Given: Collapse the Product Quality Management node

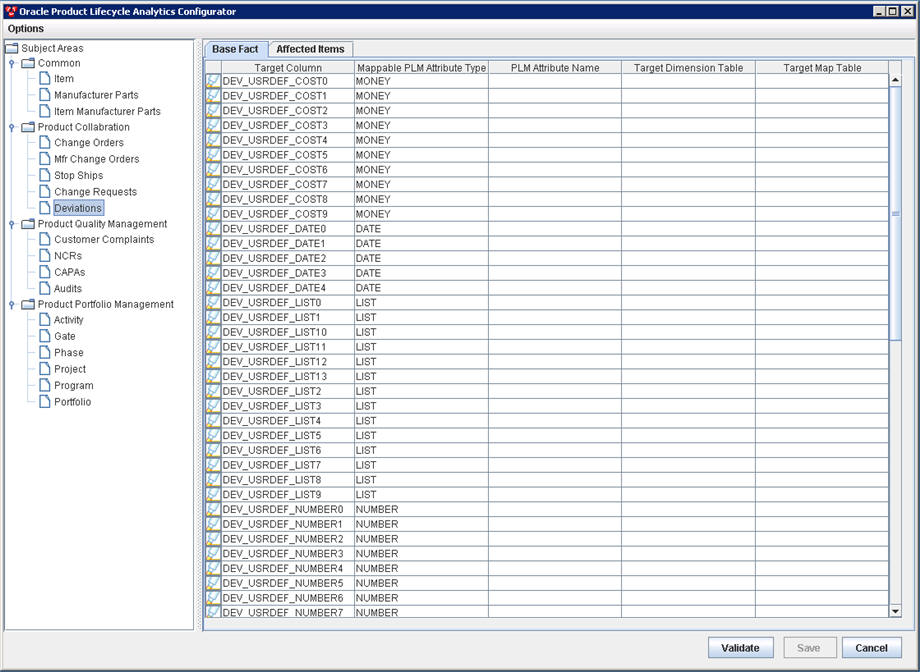Looking at the screenshot, I should pyautogui.click(x=11, y=224).
